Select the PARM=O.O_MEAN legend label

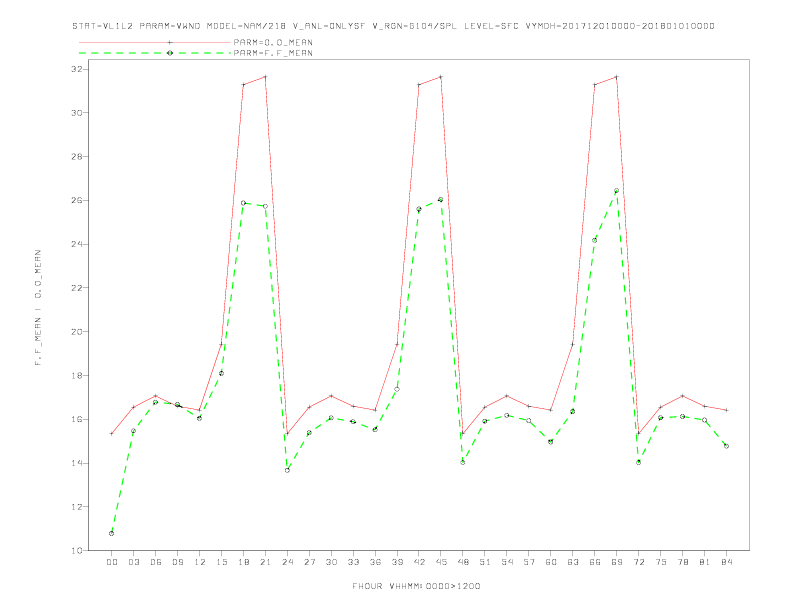pyautogui.click(x=273, y=42)
